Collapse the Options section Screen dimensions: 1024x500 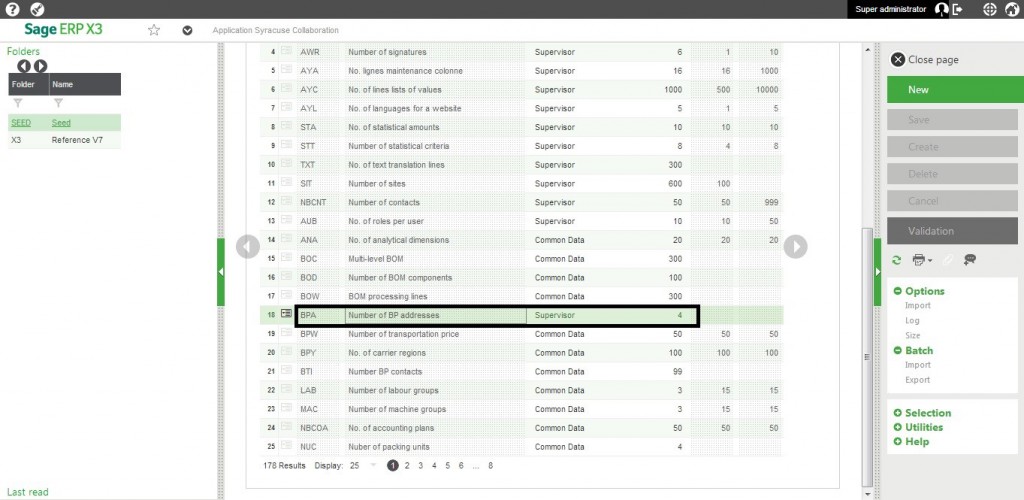(898, 292)
